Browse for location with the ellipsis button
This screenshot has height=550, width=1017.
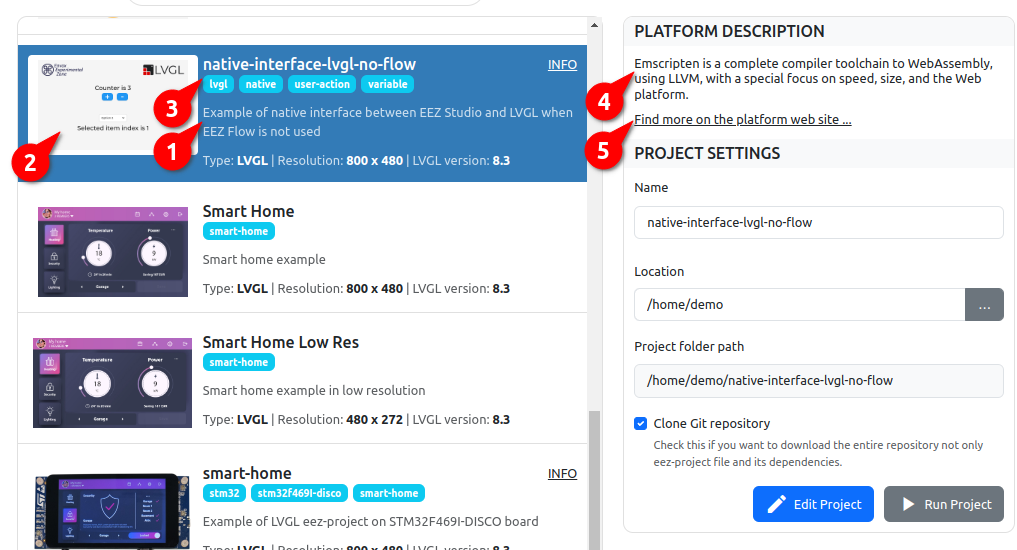pos(984,304)
